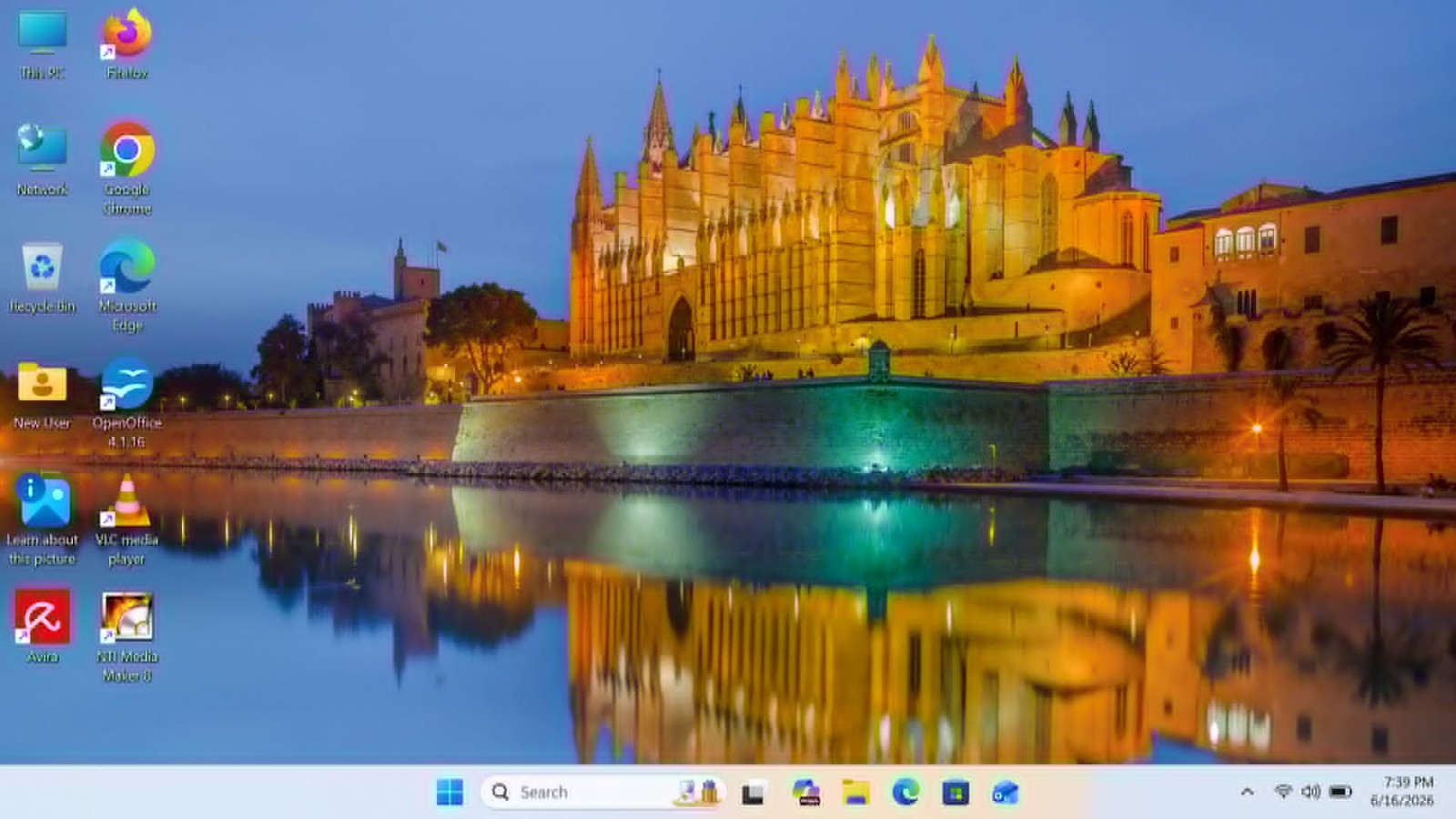The image size is (1456, 819).
Task: Open File Explorer from the taskbar
Action: pos(855,793)
